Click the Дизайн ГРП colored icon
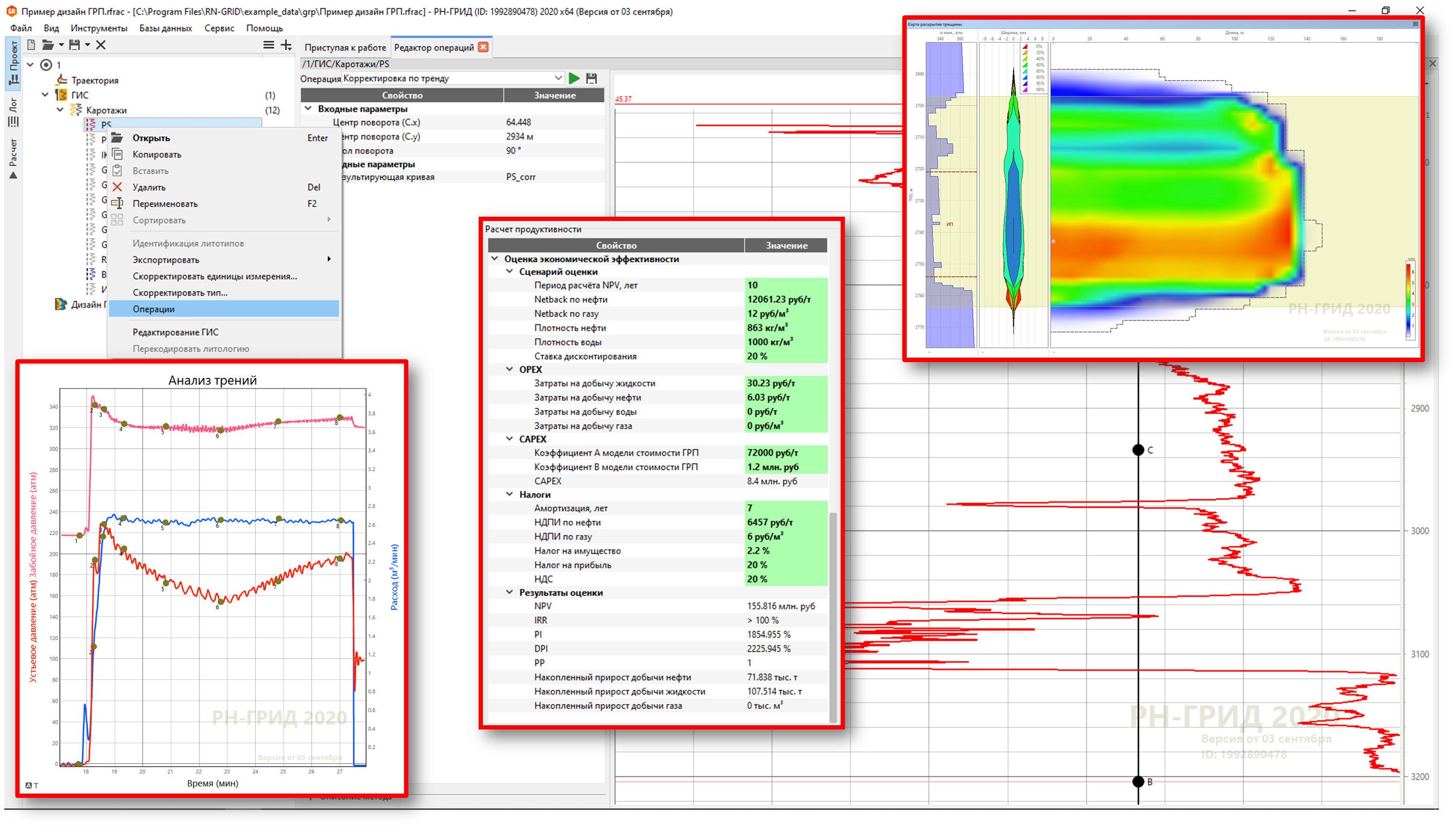This screenshot has width=1456, height=829. click(x=60, y=304)
